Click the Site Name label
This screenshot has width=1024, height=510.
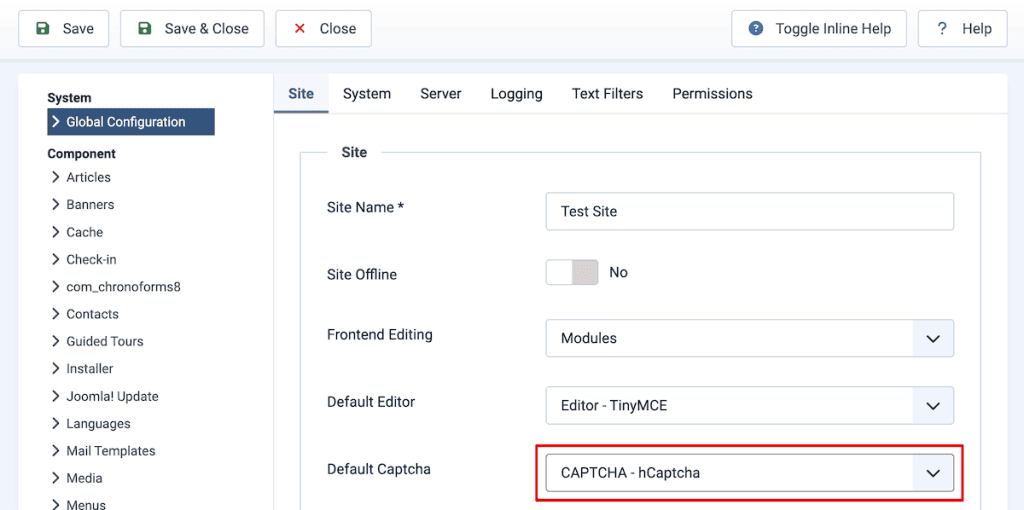366,208
